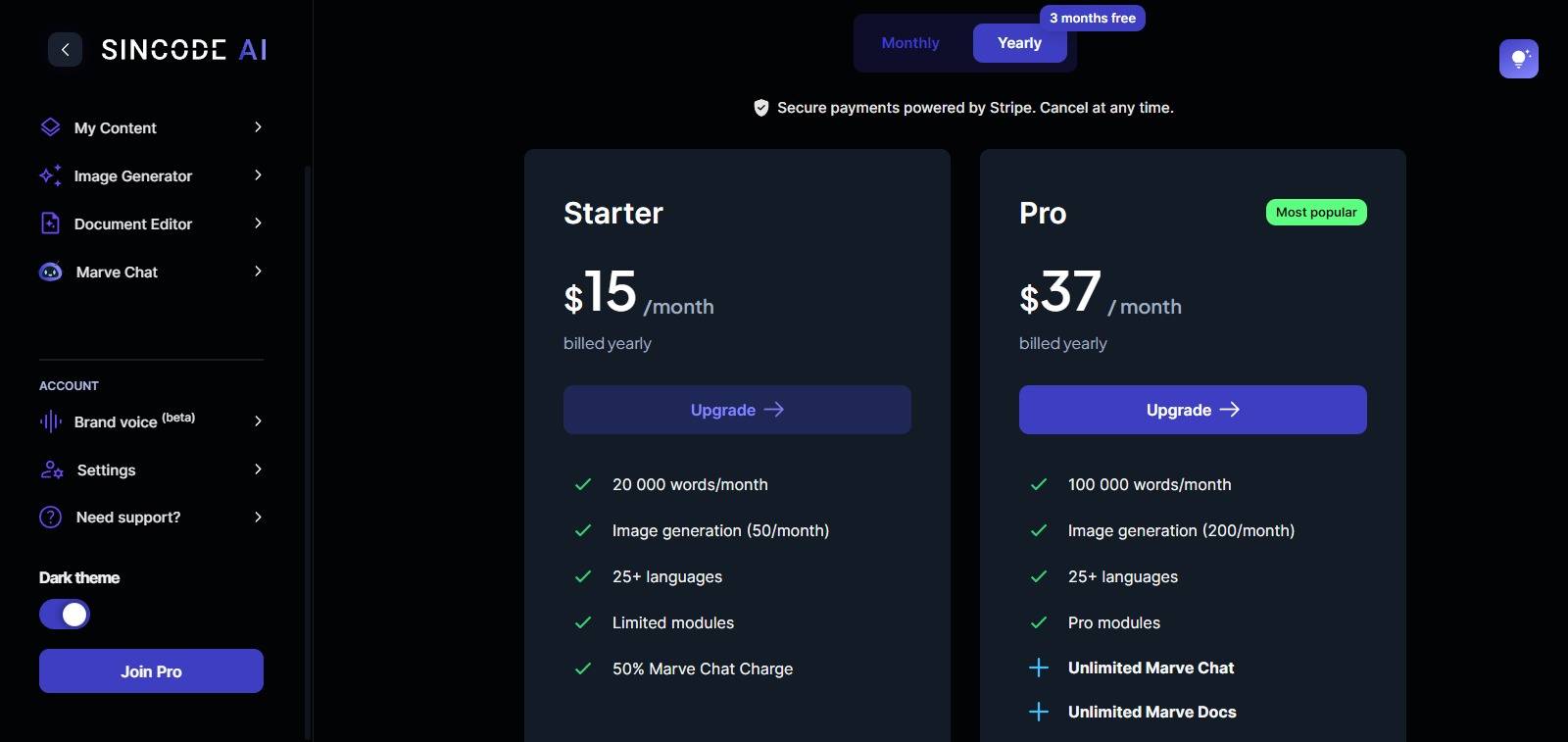This screenshot has height=742, width=1568.
Task: Click the 50% Marve Chat Charge text
Action: point(703,668)
